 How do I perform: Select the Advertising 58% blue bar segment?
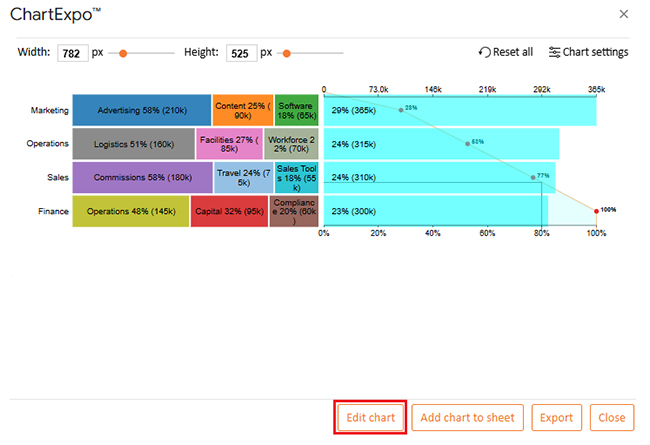tap(141, 110)
